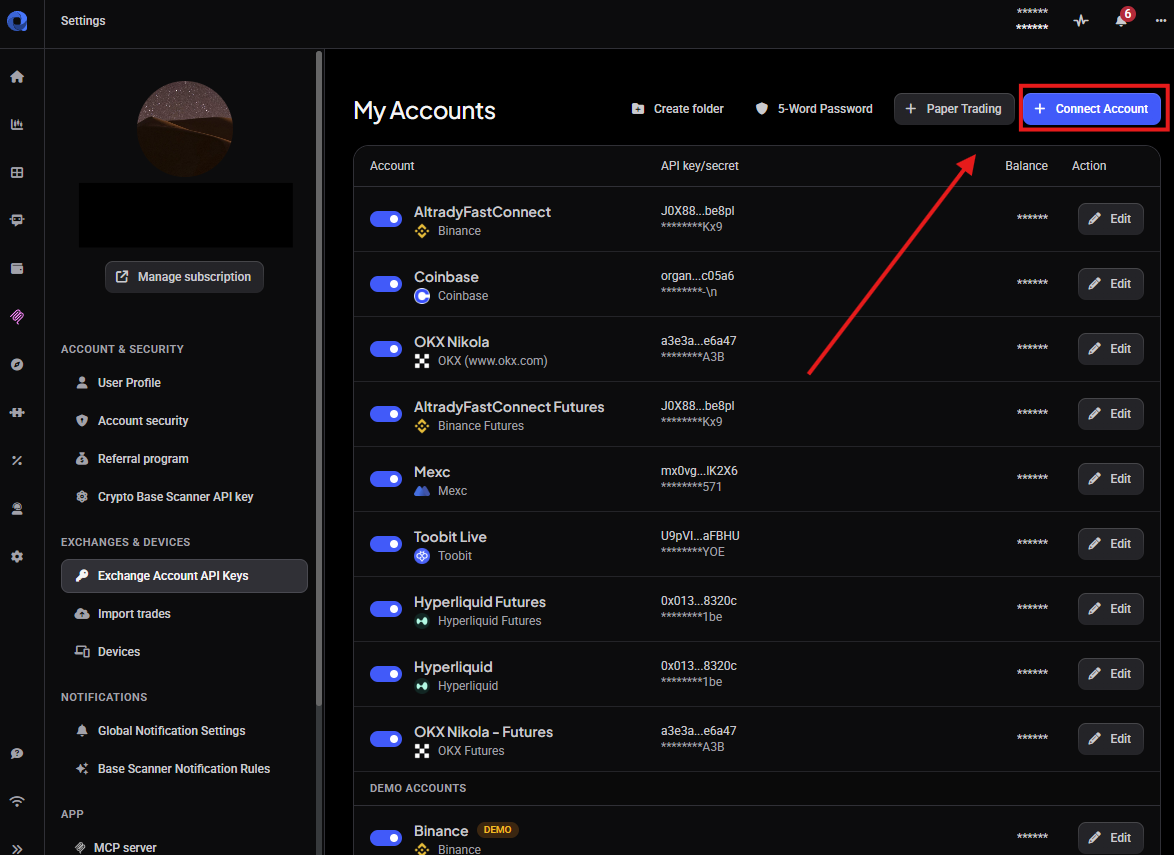Viewport: 1174px width, 855px height.
Task: Toggle the Hyperliquid Futures account switch
Action: point(386,609)
